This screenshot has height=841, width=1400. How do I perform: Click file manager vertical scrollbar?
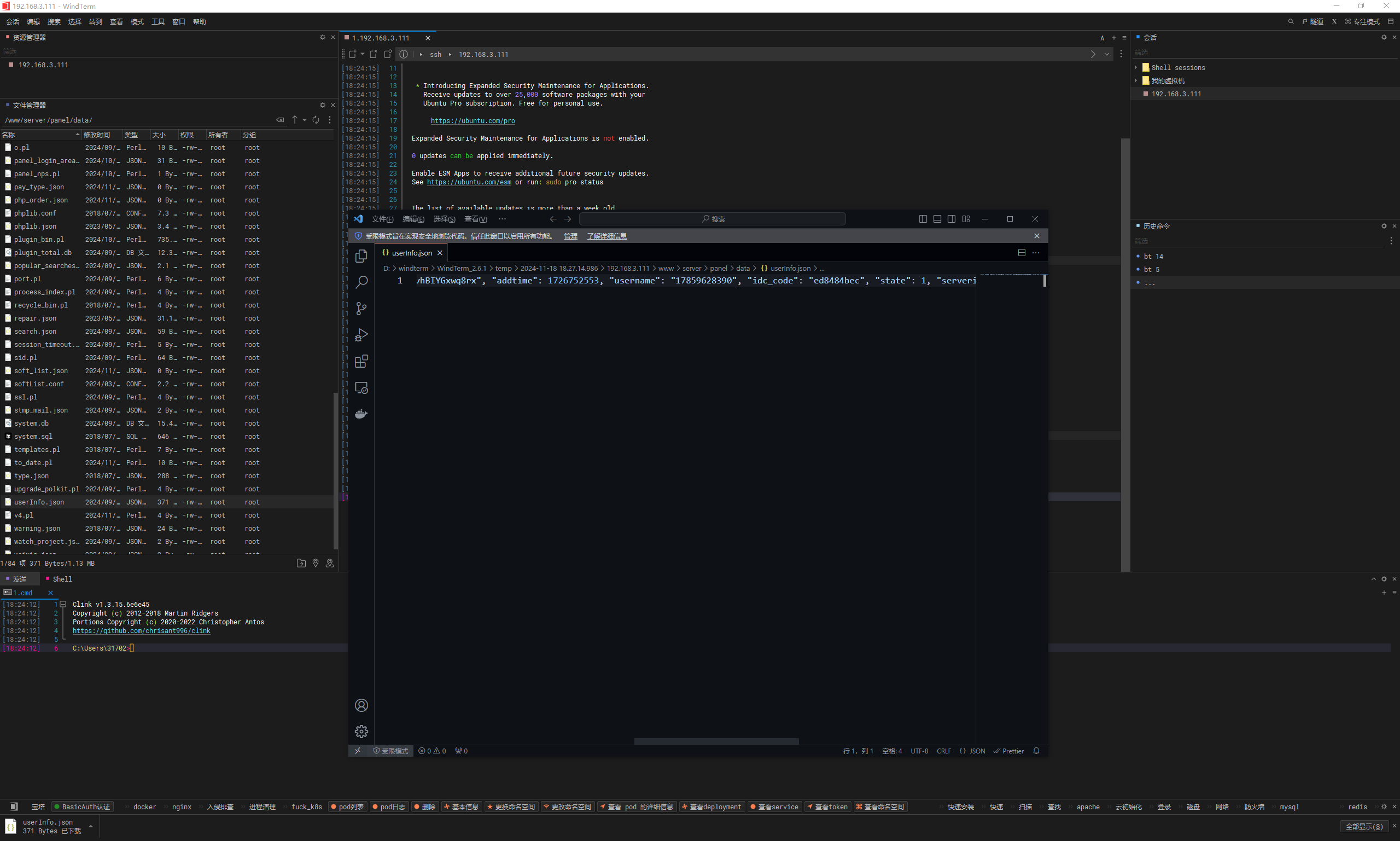pyautogui.click(x=335, y=471)
